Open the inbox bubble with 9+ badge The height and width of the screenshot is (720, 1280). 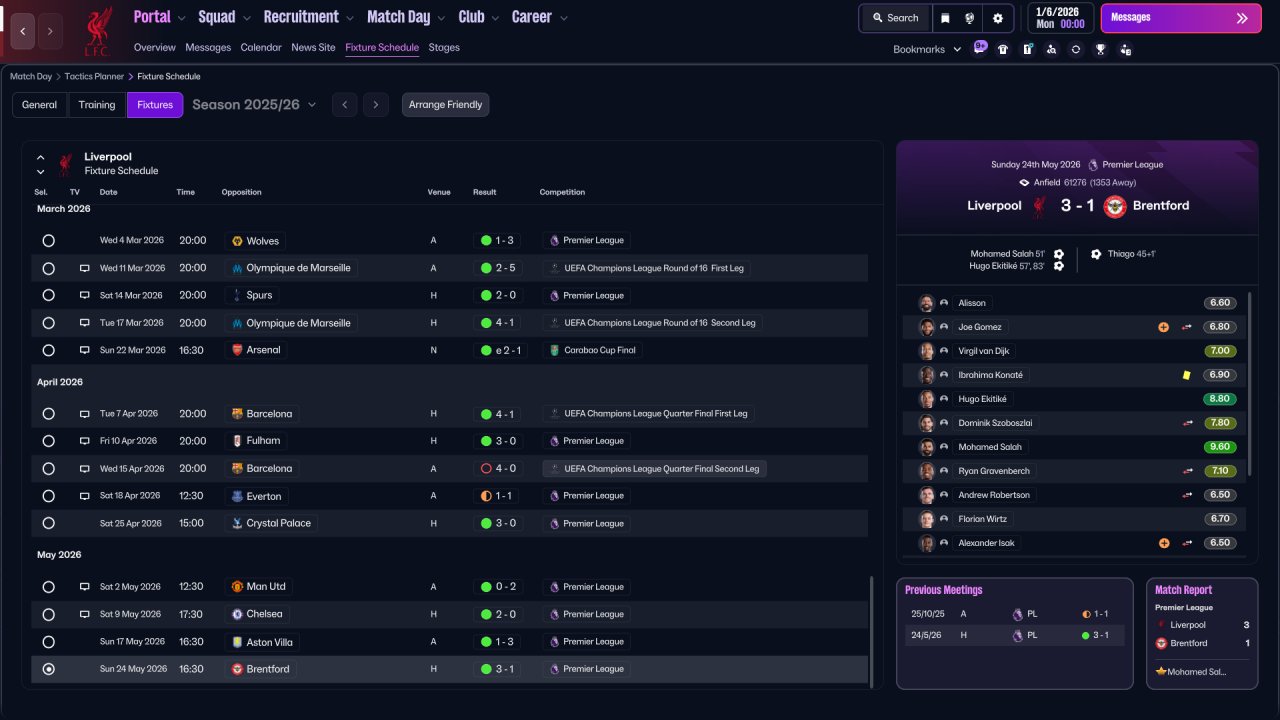[x=979, y=47]
